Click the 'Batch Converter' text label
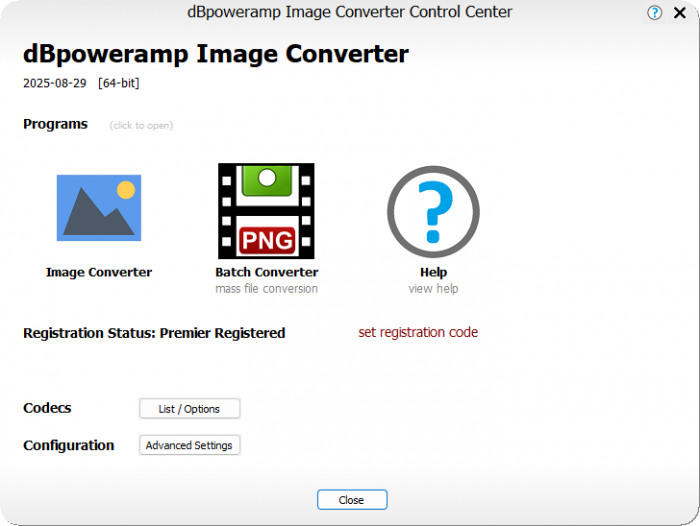Image resolution: width=700 pixels, height=526 pixels. tap(266, 272)
